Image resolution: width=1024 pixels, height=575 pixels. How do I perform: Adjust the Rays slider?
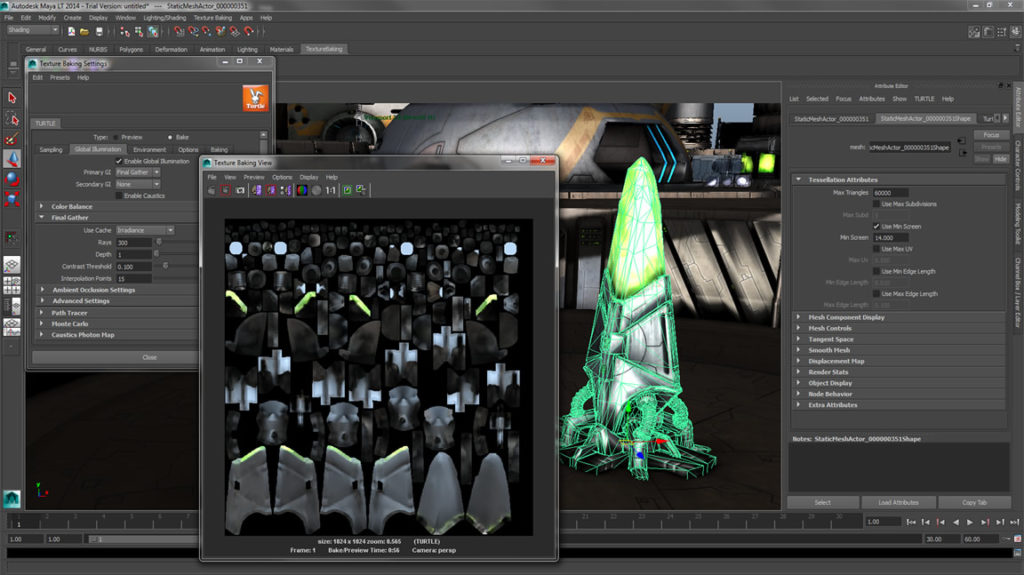159,242
